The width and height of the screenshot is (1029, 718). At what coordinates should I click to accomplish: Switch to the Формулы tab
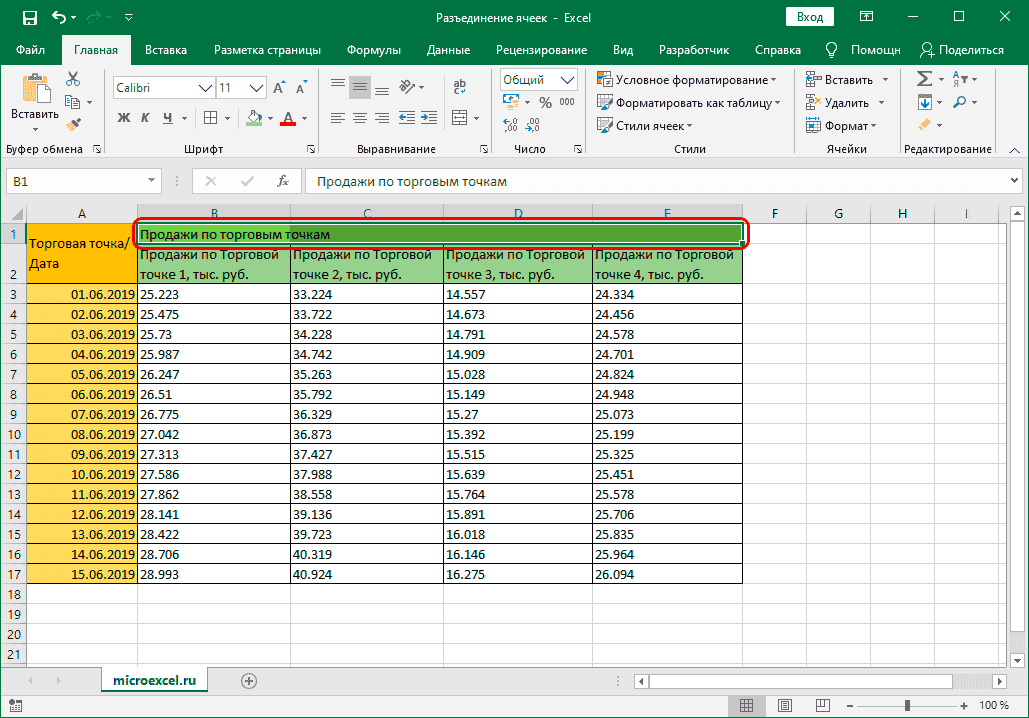pos(374,50)
